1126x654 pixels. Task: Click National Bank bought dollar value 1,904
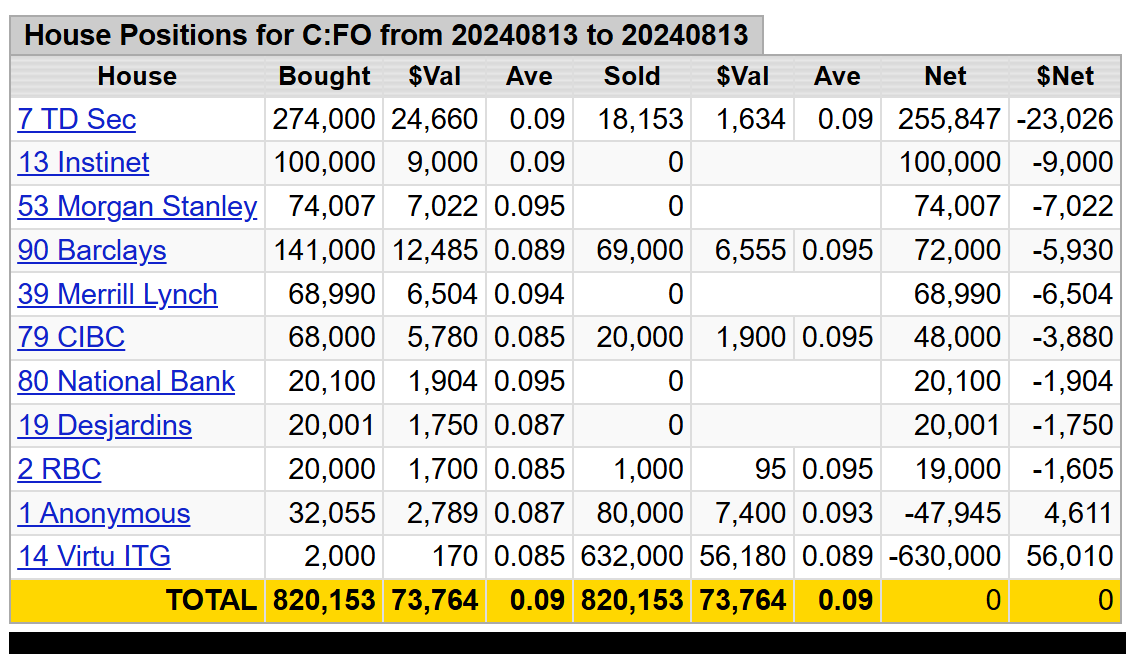tap(442, 381)
